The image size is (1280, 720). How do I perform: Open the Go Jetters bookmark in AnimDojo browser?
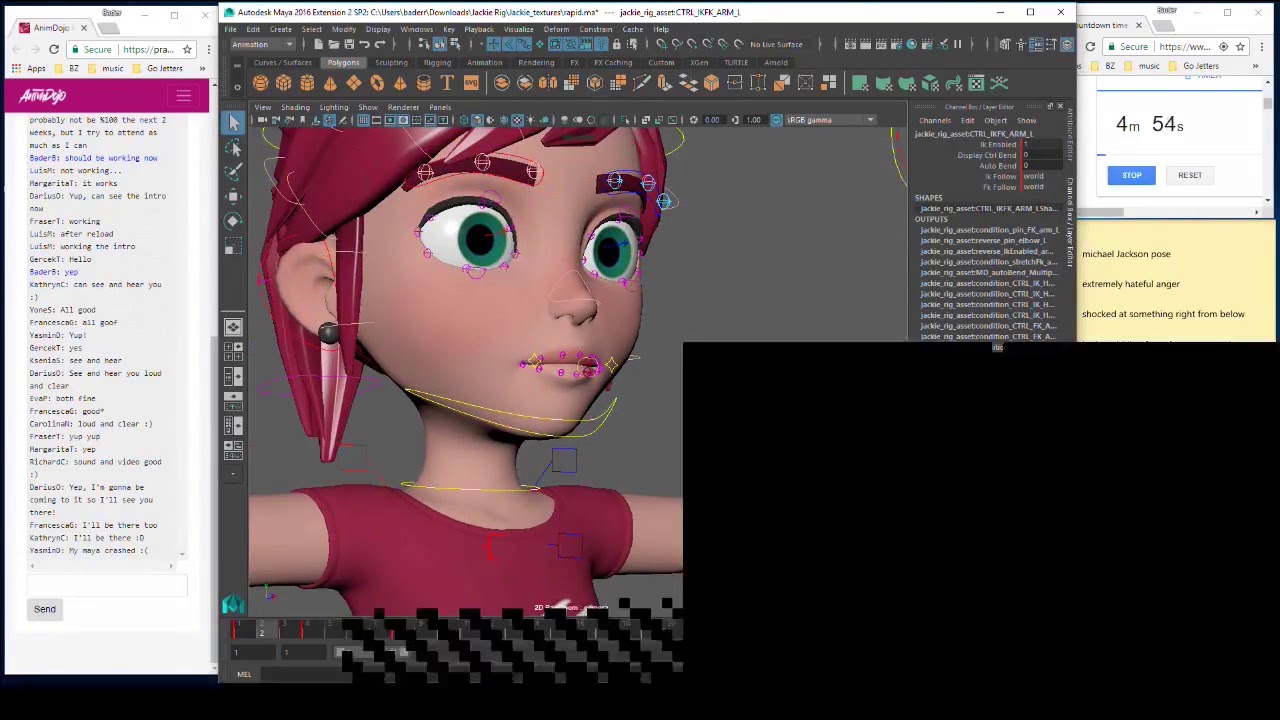[x=159, y=69]
